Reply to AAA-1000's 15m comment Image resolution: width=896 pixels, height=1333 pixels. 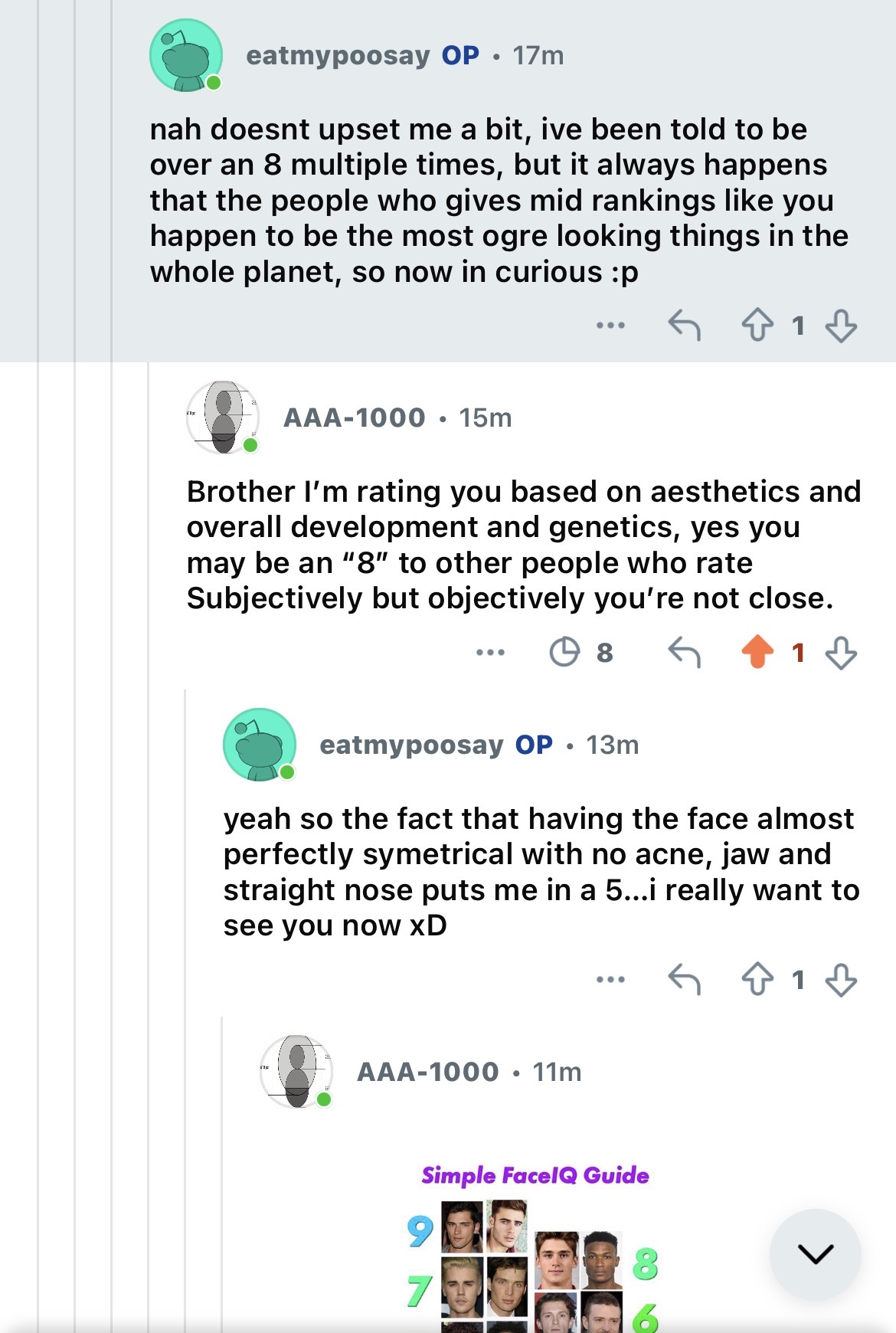pyautogui.click(x=684, y=653)
